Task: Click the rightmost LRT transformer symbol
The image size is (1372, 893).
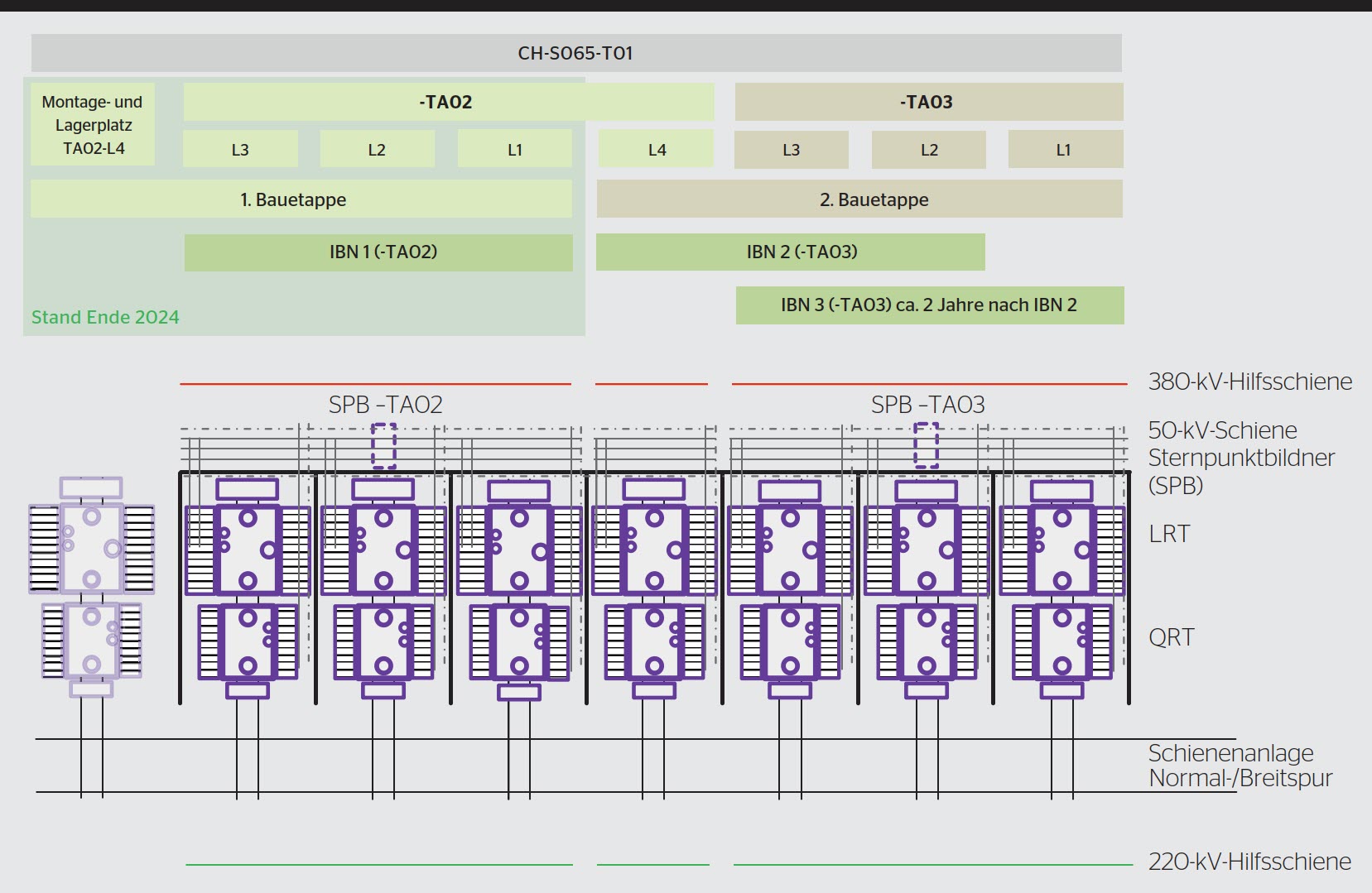Action: 1062,550
